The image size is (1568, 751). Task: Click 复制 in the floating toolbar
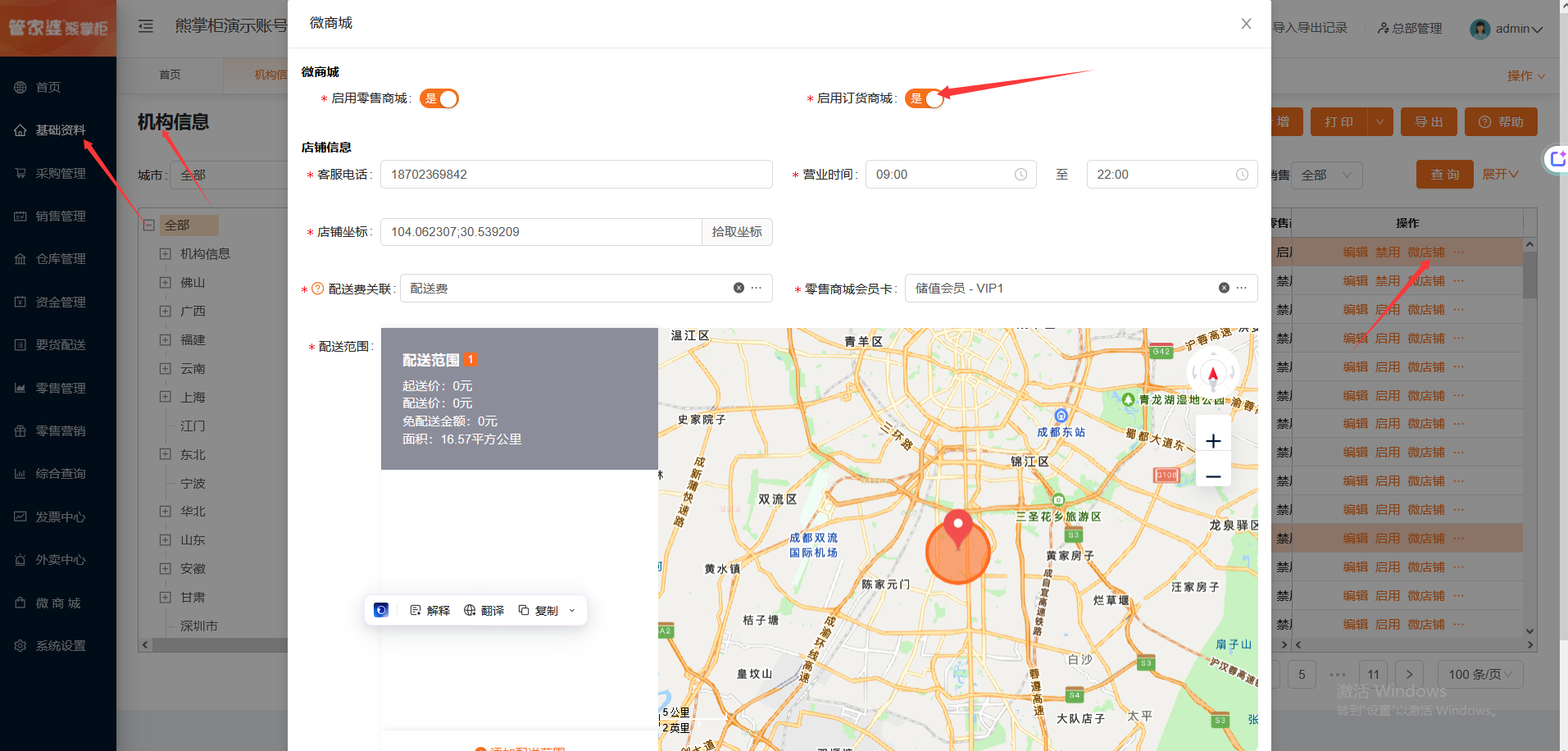pyautogui.click(x=539, y=610)
